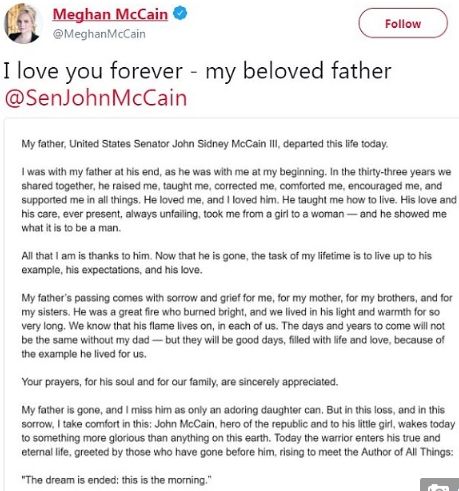This screenshot has height=491, width=459.
Task: Click the Follow button
Action: (x=403, y=23)
